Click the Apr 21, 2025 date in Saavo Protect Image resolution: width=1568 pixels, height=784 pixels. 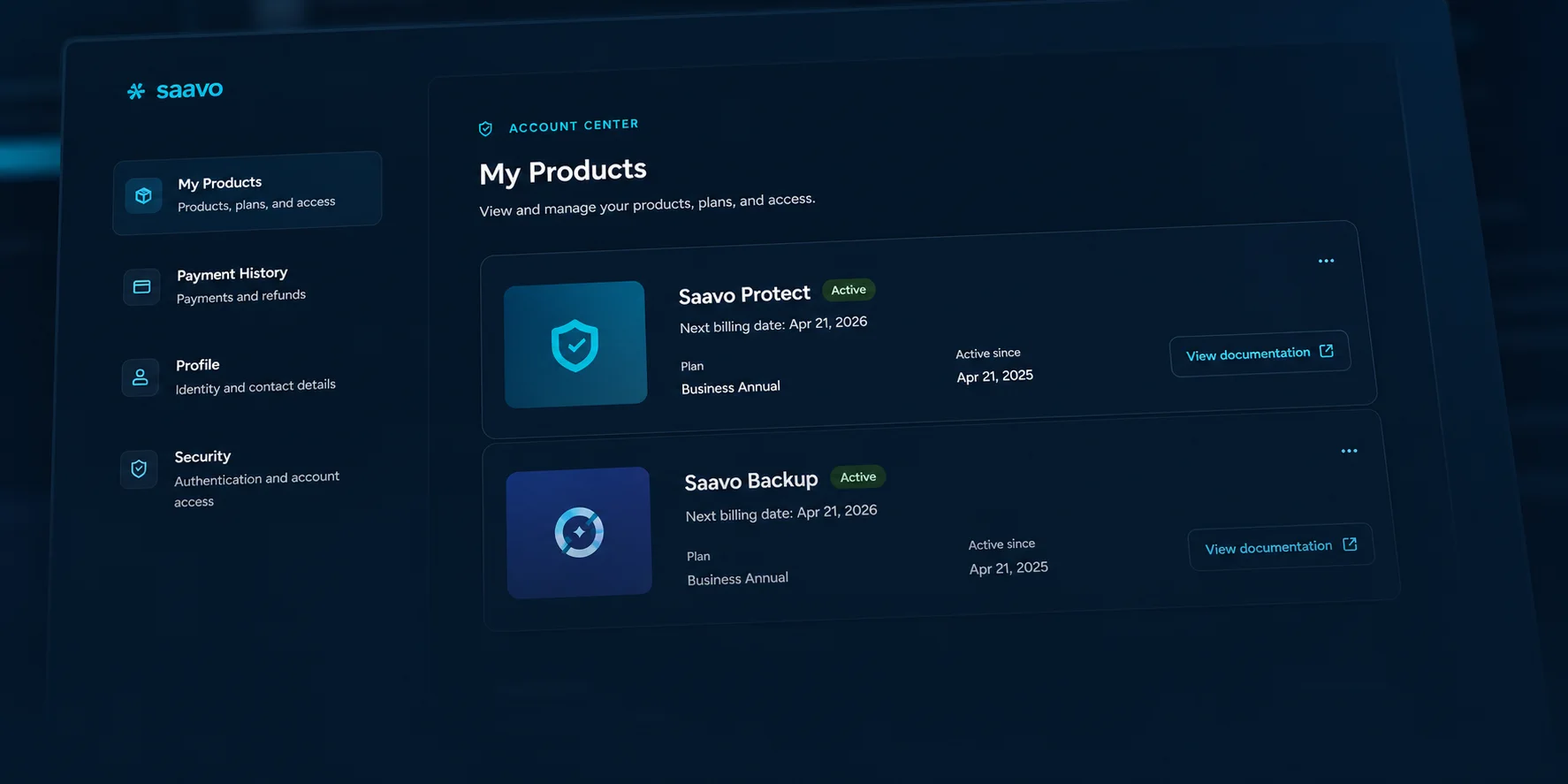tap(994, 376)
